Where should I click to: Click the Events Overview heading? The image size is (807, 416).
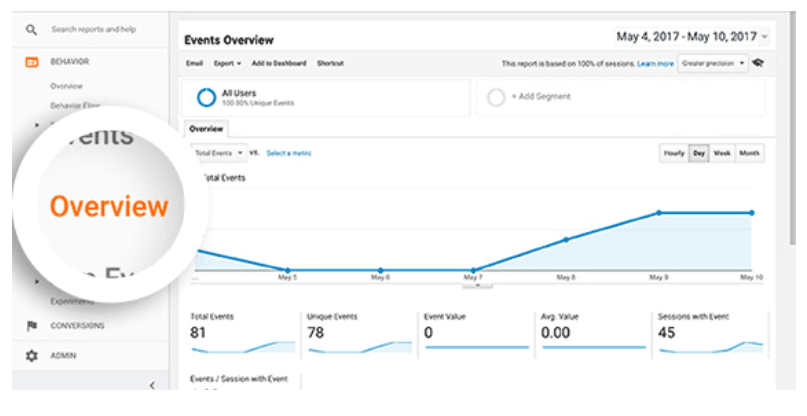pyautogui.click(x=229, y=40)
